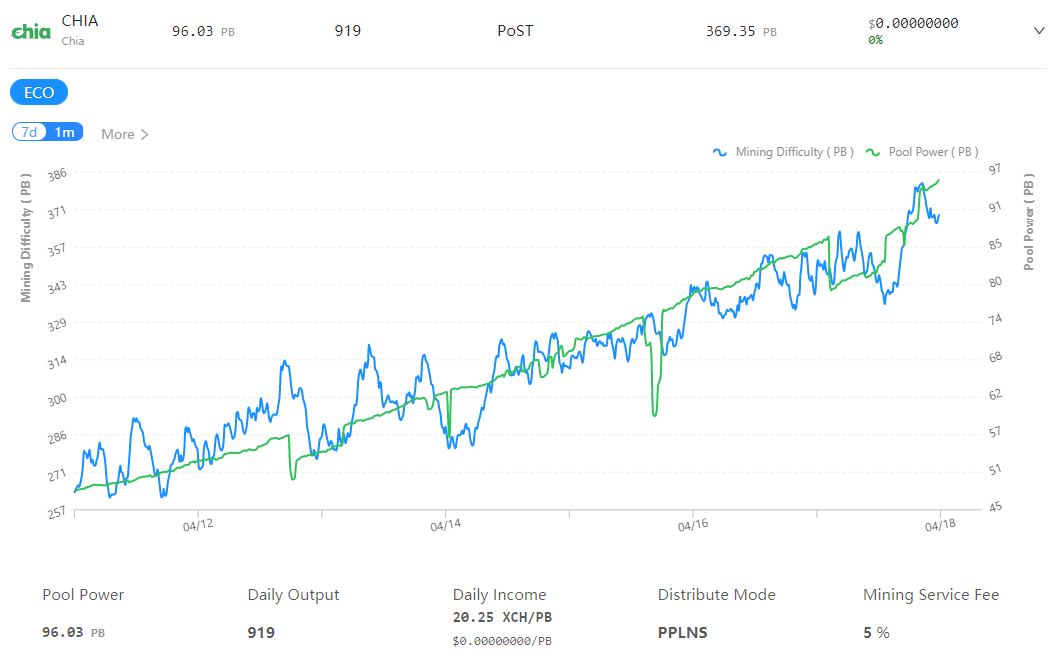The image size is (1055, 662).
Task: Click the 04/16 date marker on axis
Action: [693, 525]
